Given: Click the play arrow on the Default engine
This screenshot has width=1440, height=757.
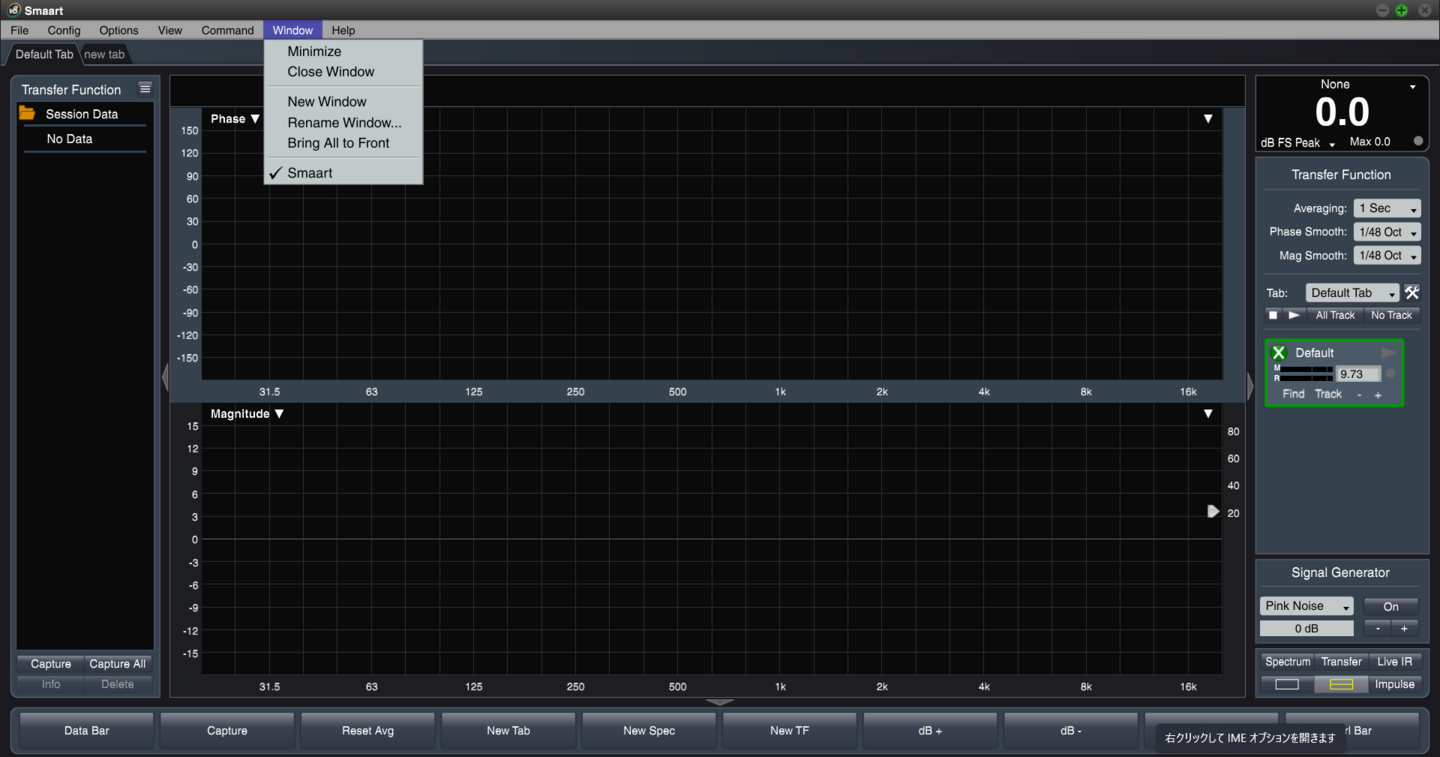Looking at the screenshot, I should click(1388, 352).
